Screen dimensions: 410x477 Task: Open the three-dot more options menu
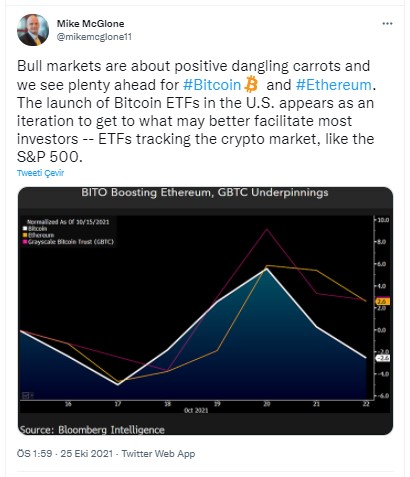pos(387,24)
